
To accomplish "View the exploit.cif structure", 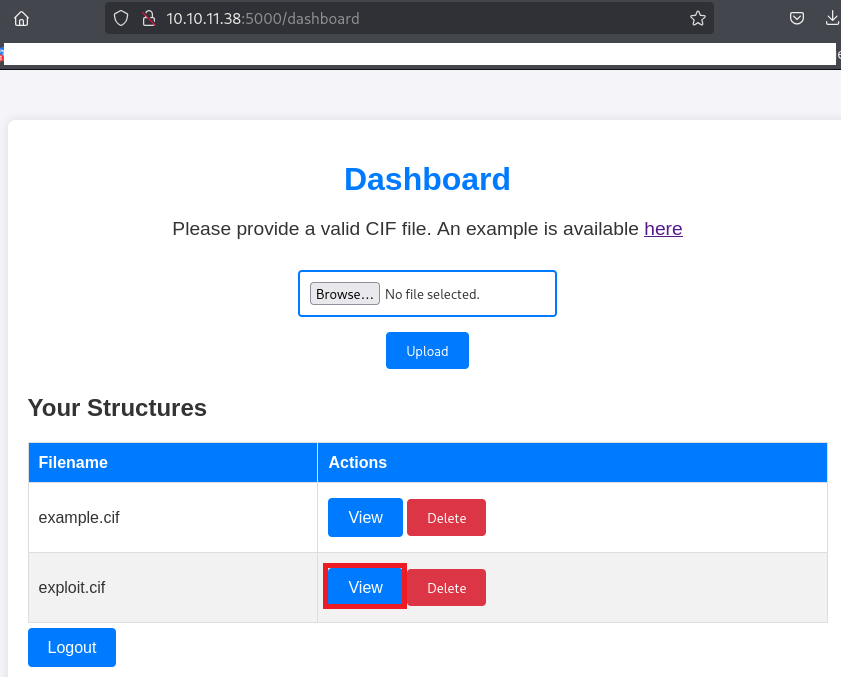I will pos(365,587).
